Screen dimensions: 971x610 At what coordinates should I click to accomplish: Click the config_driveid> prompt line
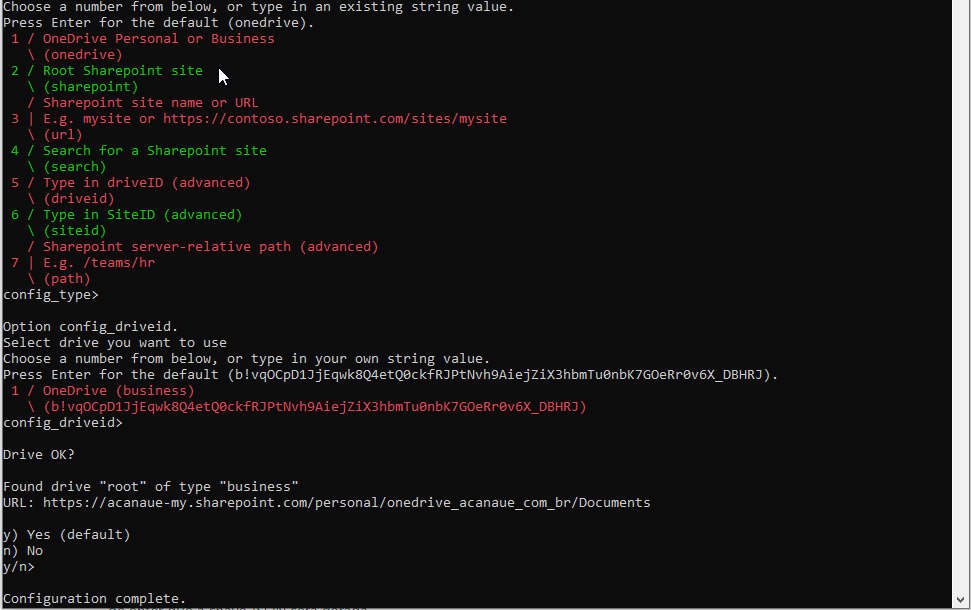coord(63,422)
